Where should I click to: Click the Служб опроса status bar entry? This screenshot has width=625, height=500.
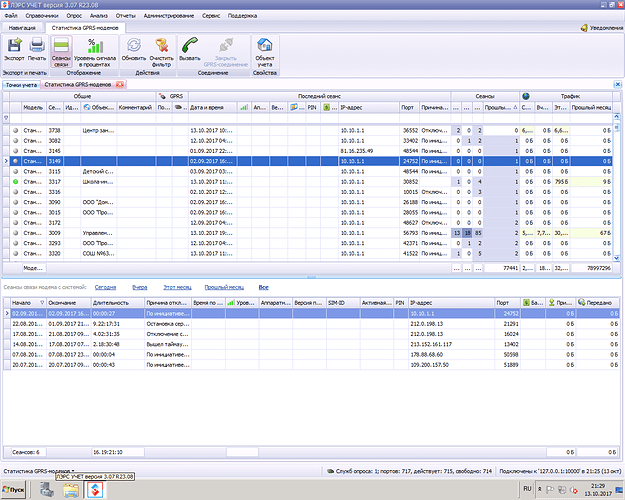(409, 471)
